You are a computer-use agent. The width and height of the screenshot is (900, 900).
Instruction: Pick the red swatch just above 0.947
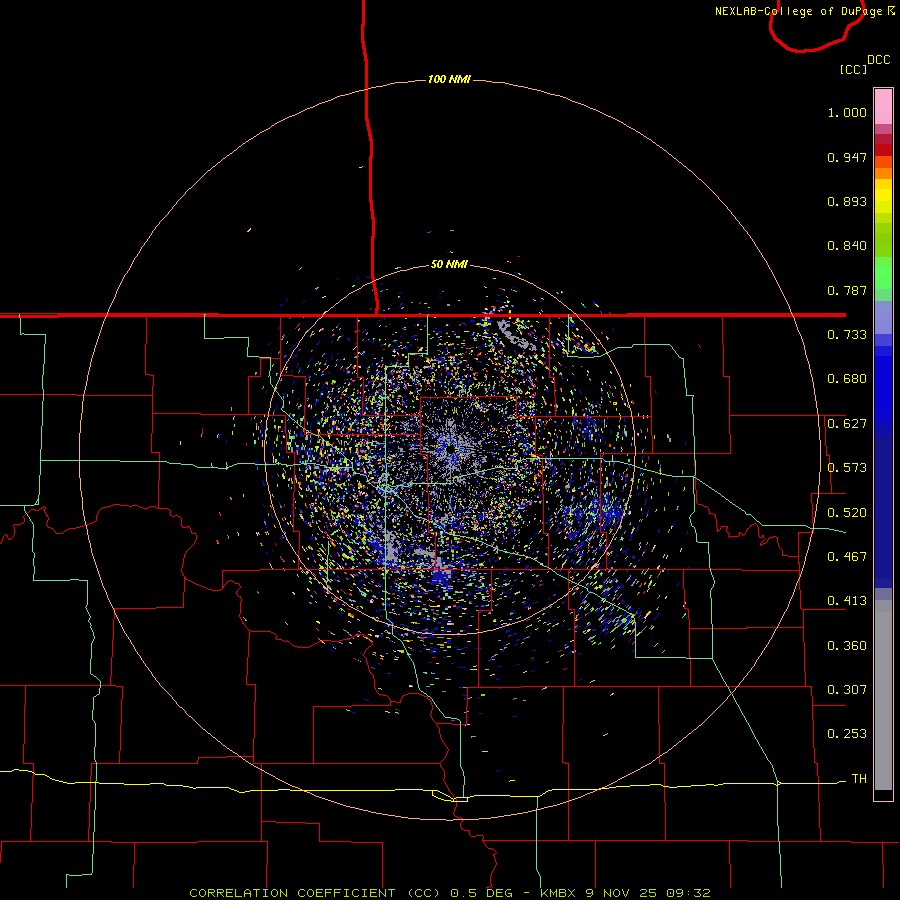tap(883, 150)
